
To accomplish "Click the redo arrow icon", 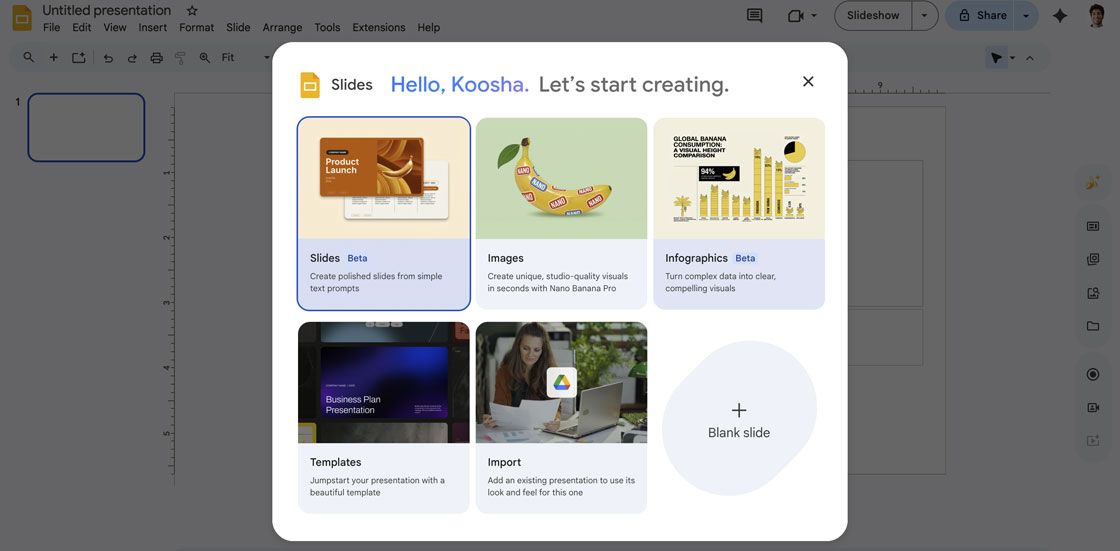I will point(132,58).
